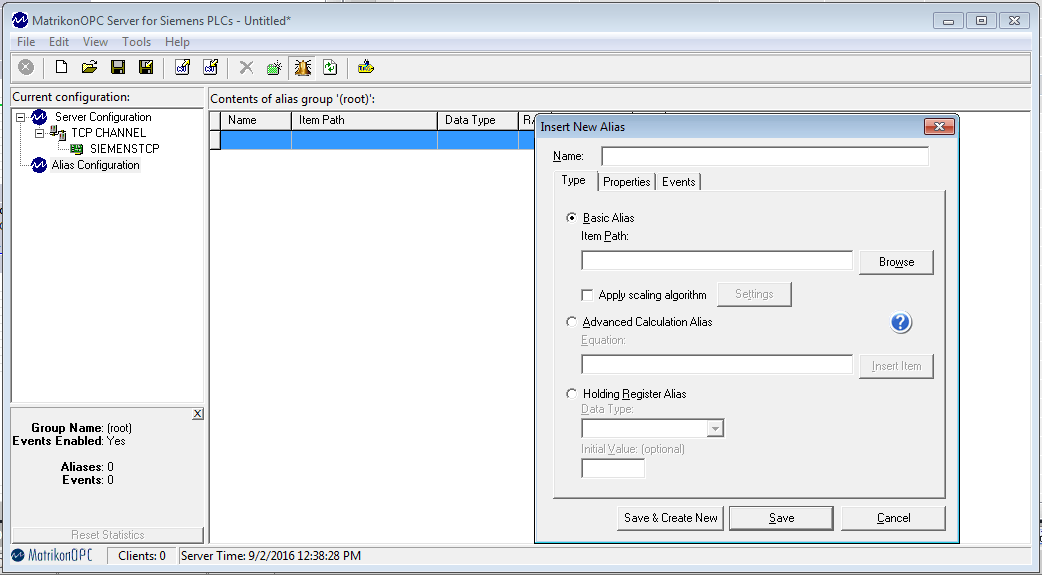
Task: Collapse the TCP CHANNEL tree node
Action: tap(39, 133)
